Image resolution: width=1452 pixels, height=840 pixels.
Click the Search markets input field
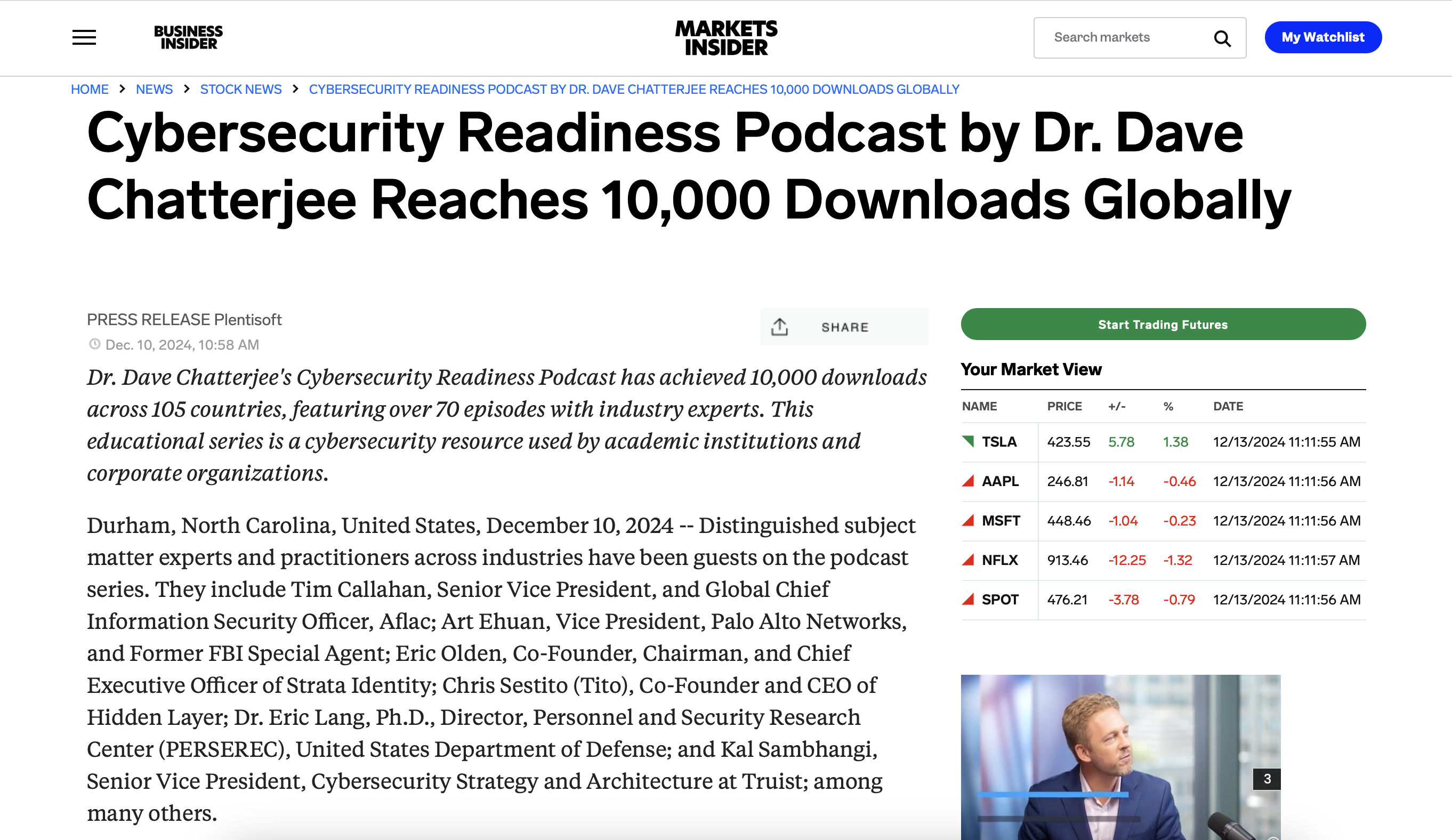[1140, 37]
